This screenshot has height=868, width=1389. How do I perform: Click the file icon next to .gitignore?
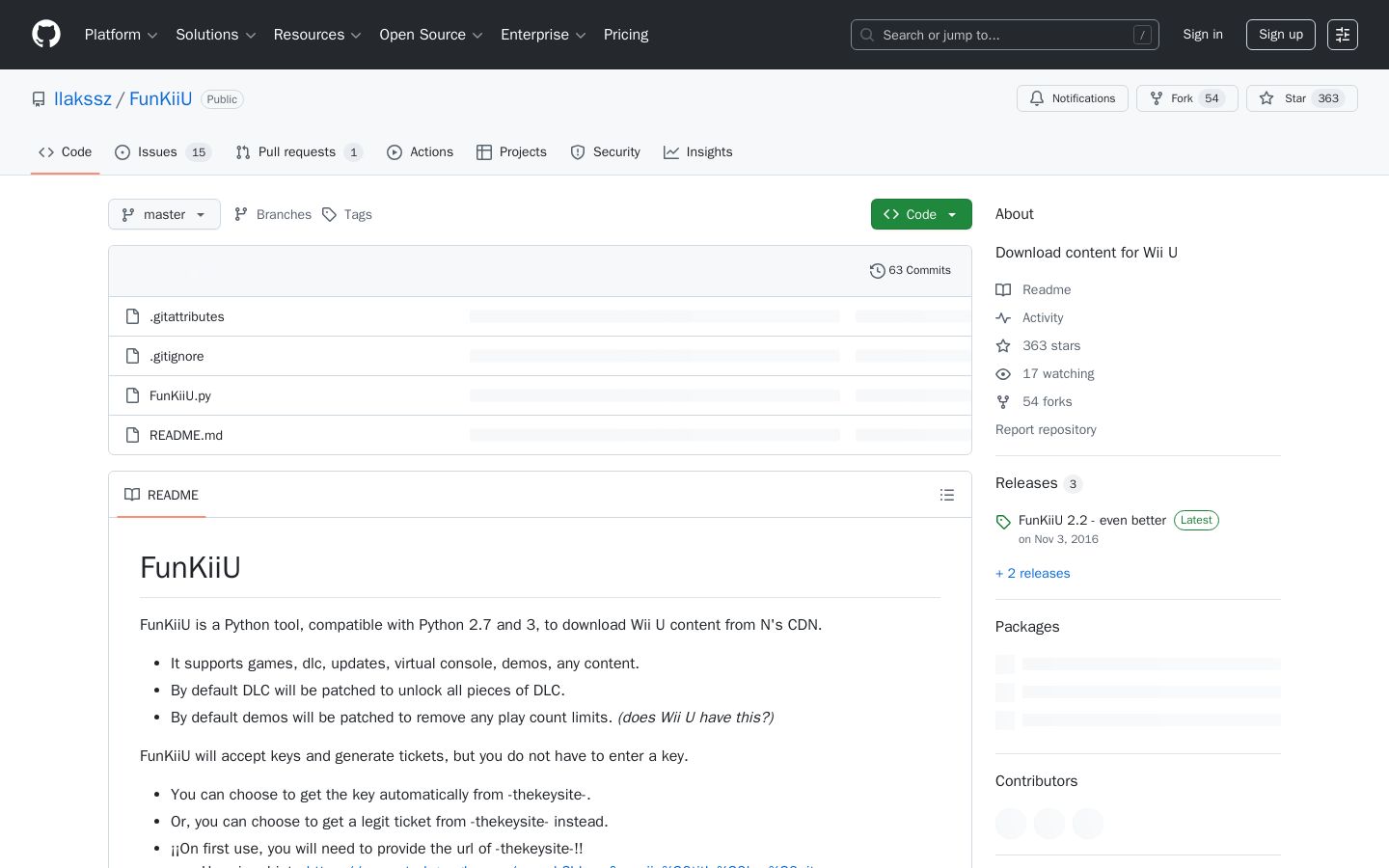tap(133, 356)
